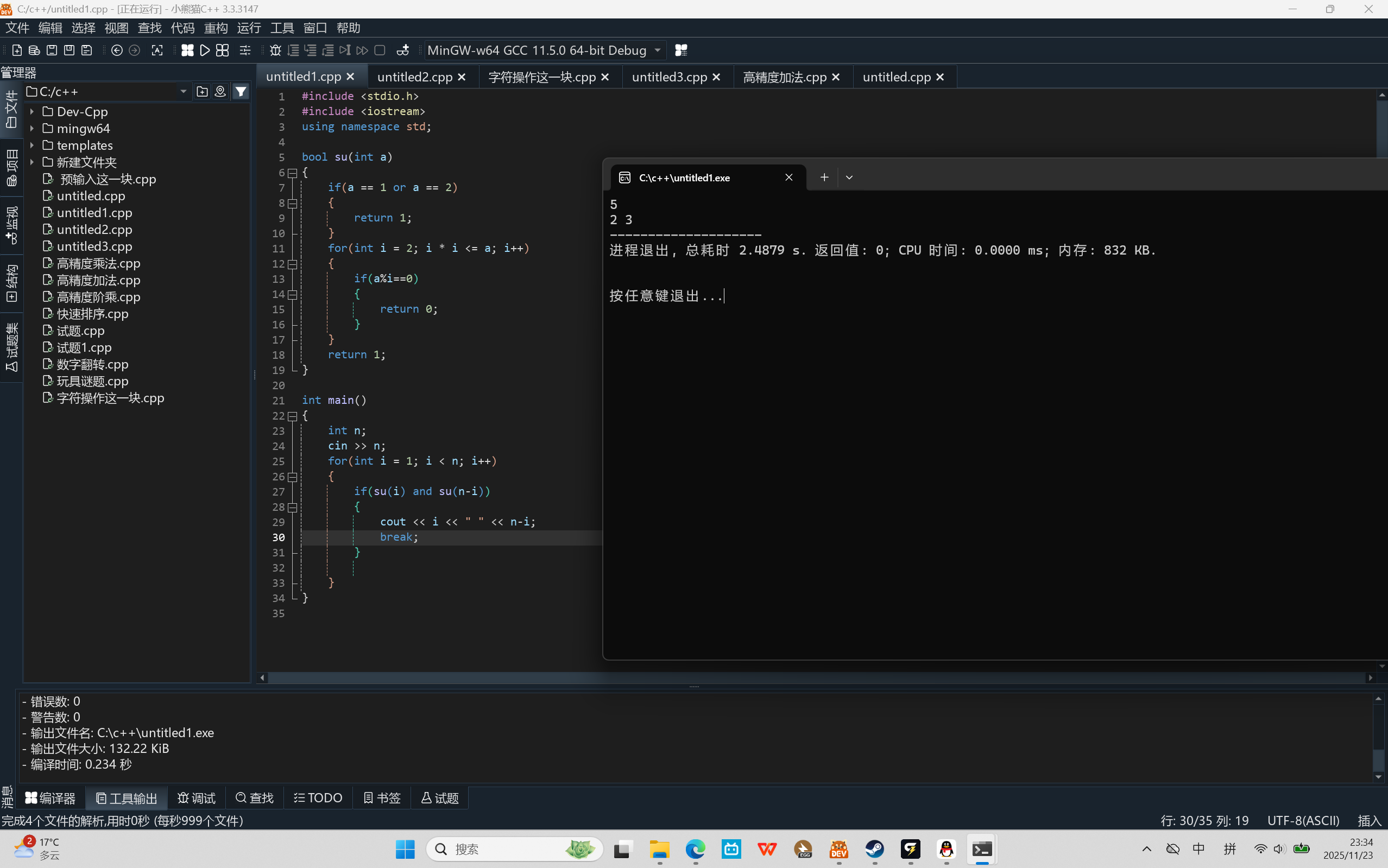
Task: Open the 调试 bottom panel tab
Action: click(197, 798)
